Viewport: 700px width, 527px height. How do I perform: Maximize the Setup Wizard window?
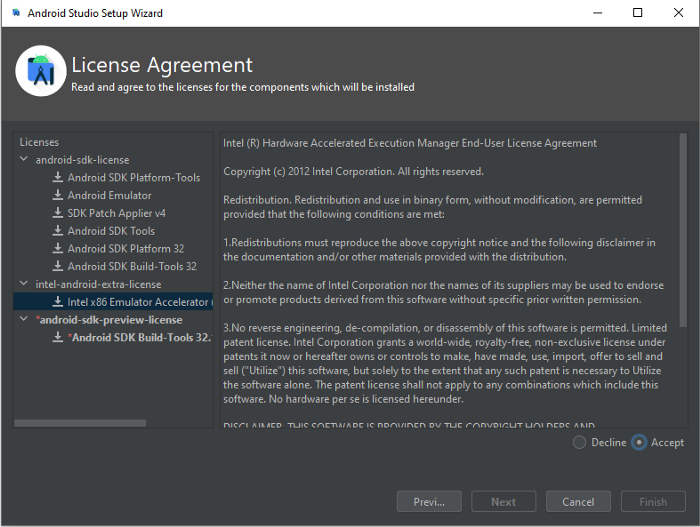pos(638,13)
